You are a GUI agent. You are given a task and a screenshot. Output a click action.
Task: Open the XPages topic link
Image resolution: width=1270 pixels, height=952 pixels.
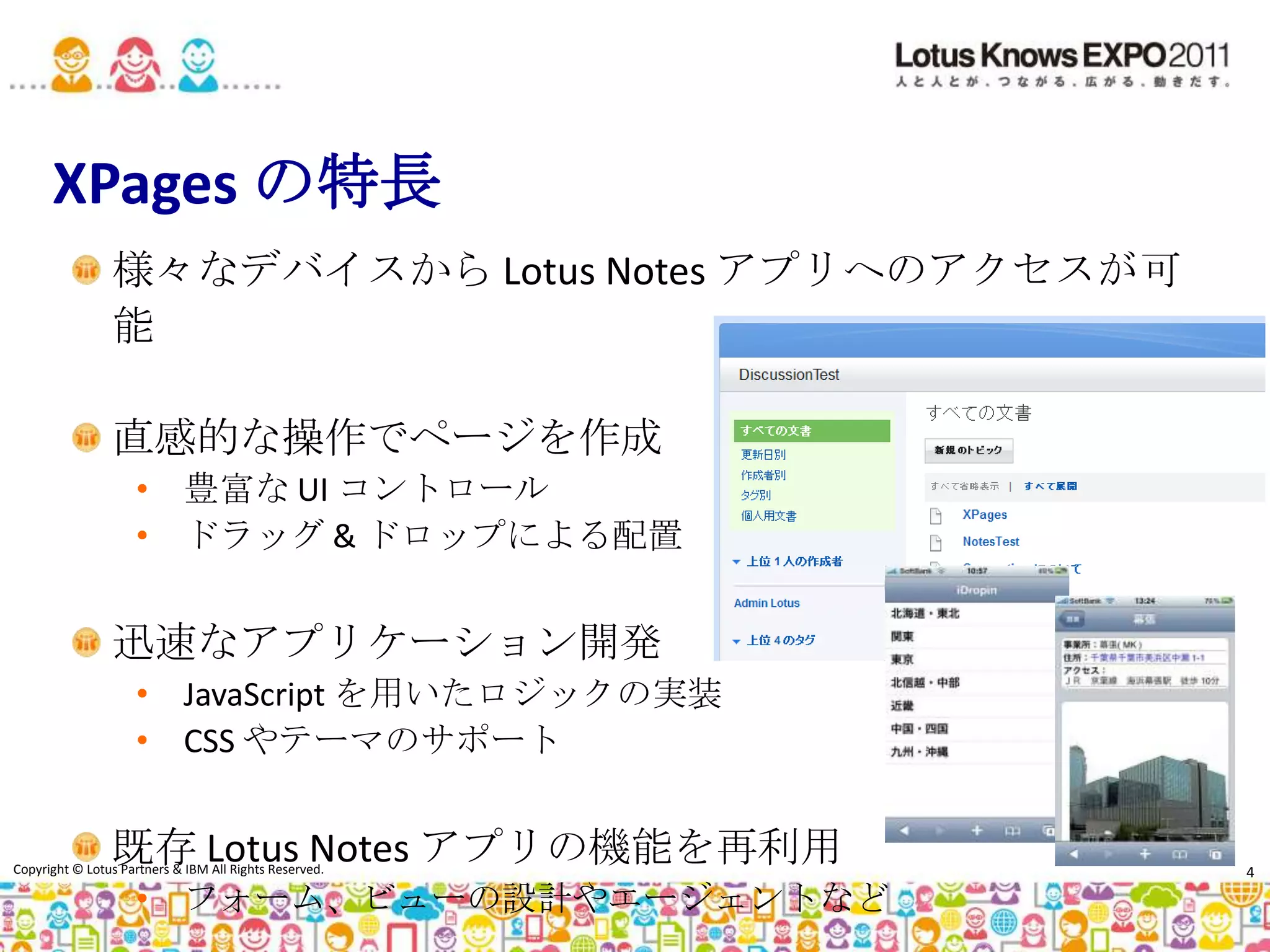tap(985, 515)
